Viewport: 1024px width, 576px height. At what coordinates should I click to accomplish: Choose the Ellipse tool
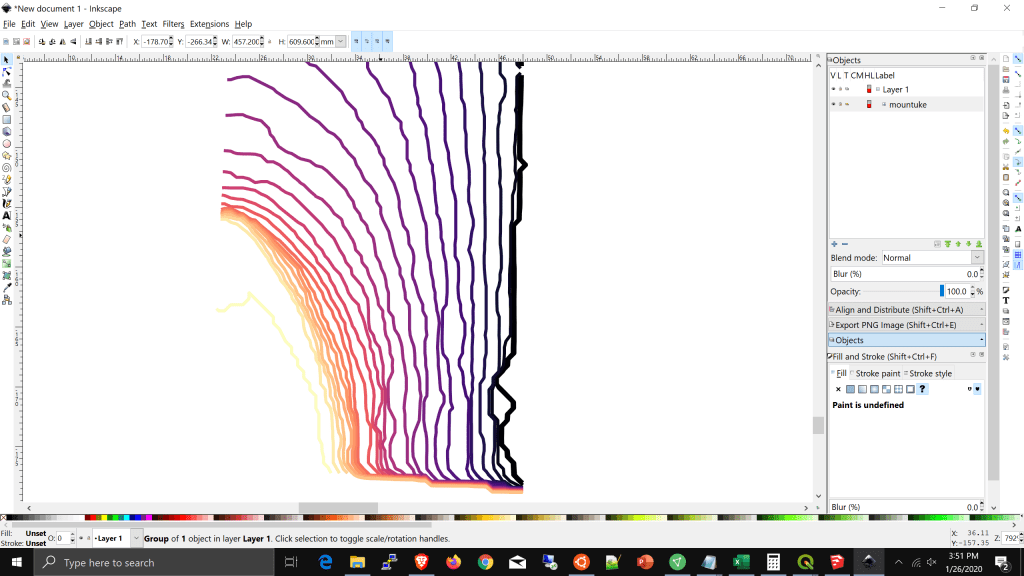coord(6,144)
